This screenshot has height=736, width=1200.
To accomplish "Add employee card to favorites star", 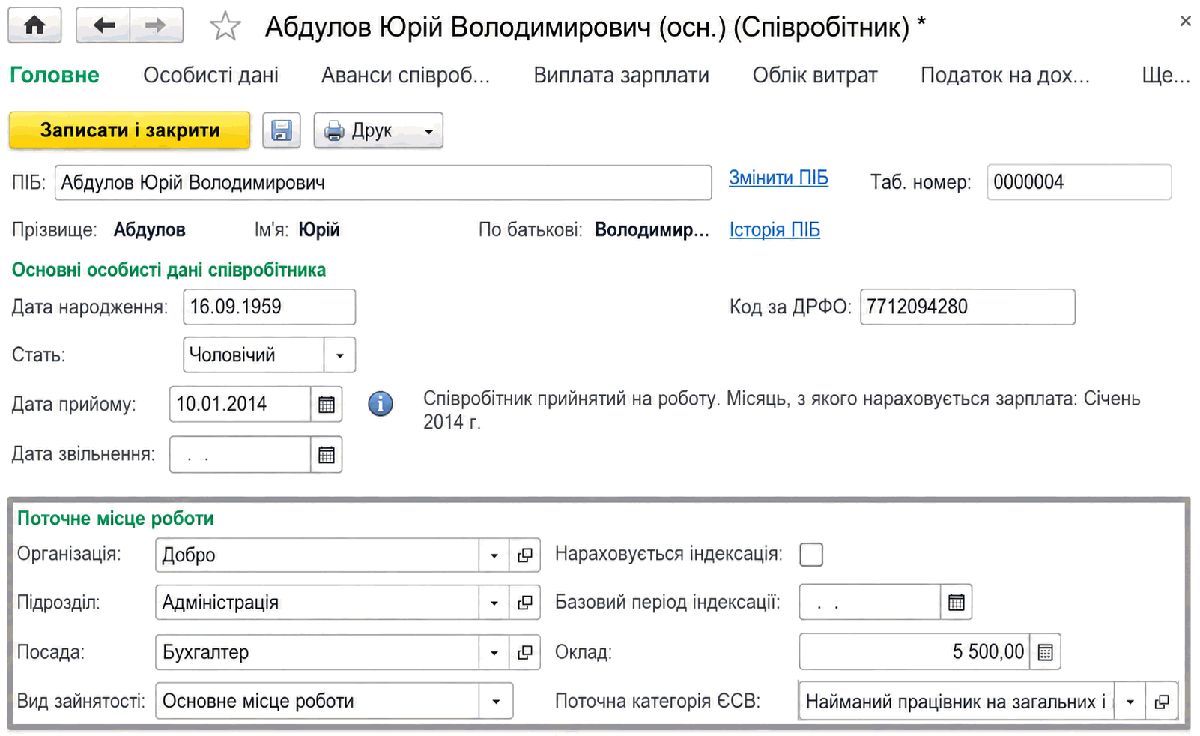I will tap(226, 28).
